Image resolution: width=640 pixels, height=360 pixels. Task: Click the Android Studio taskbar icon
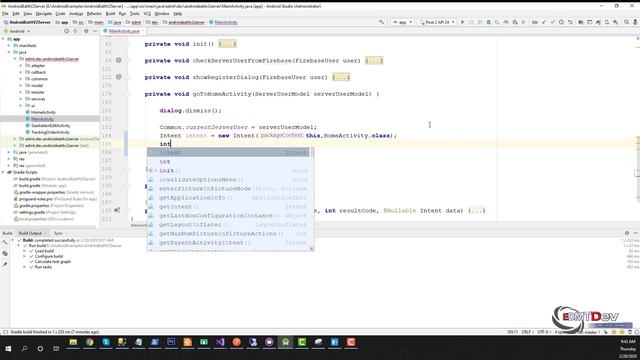click(285, 342)
